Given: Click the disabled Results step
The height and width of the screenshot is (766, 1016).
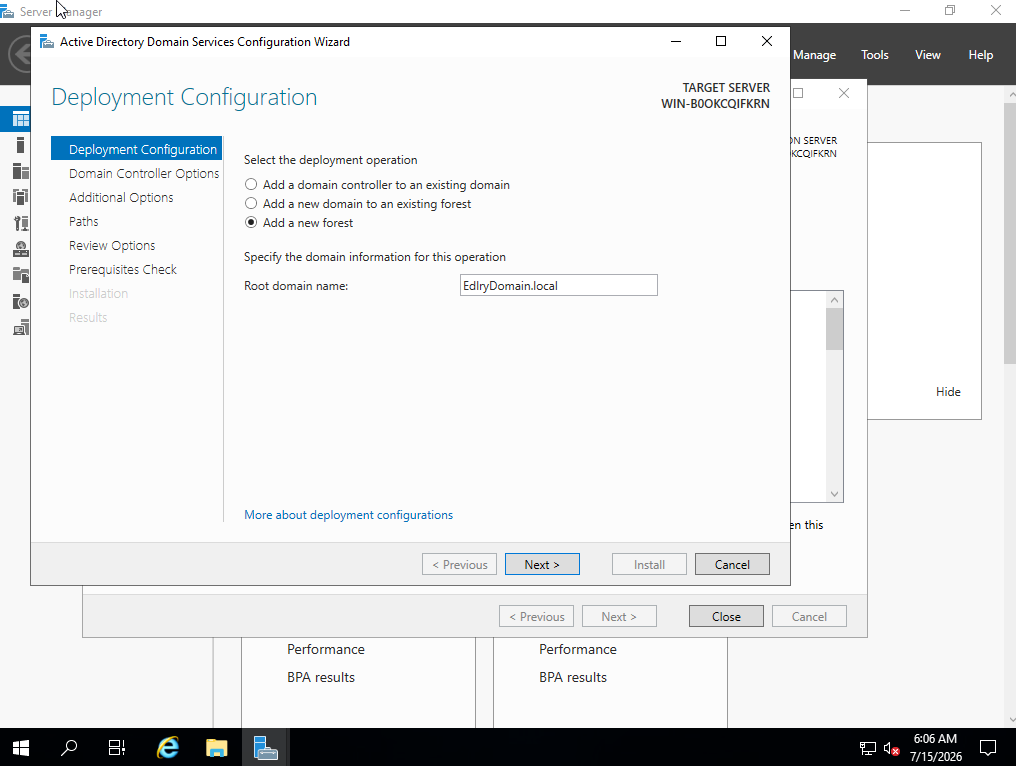Looking at the screenshot, I should pyautogui.click(x=88, y=318).
